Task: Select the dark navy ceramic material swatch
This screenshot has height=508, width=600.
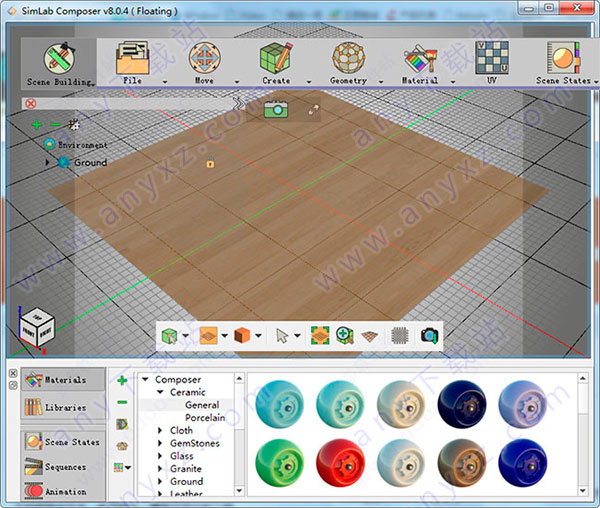Action: 462,404
